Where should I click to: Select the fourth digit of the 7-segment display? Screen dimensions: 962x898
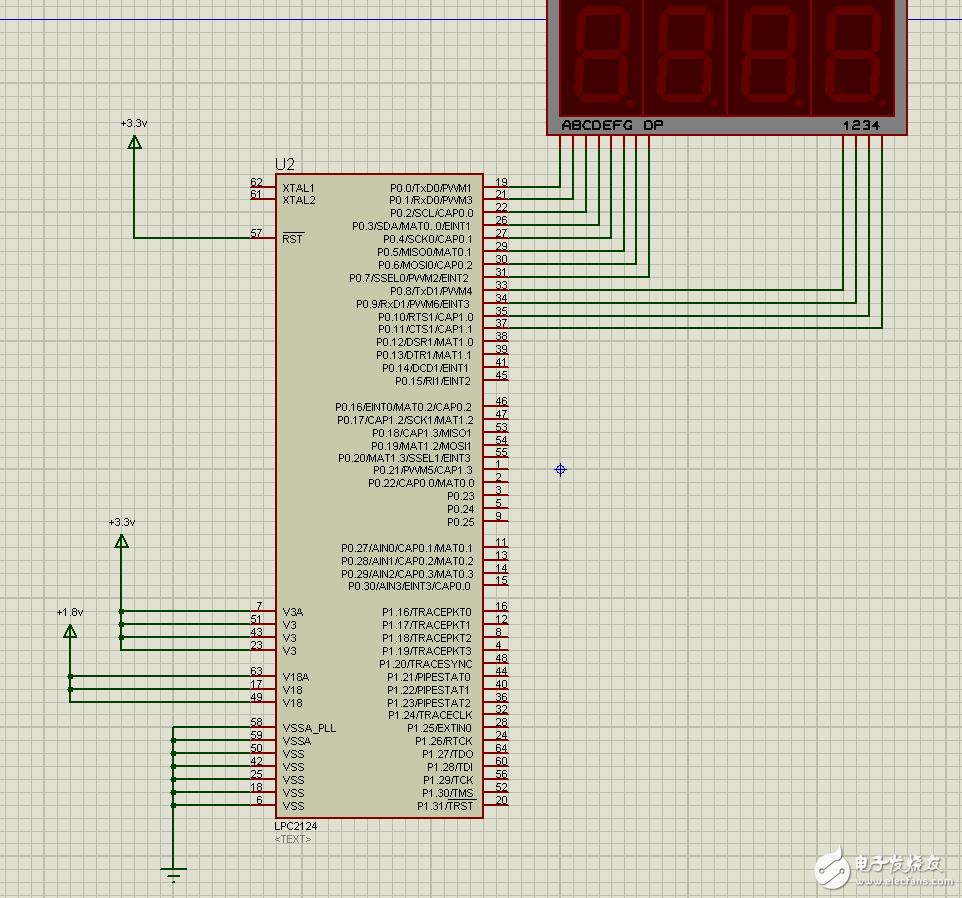(853, 56)
